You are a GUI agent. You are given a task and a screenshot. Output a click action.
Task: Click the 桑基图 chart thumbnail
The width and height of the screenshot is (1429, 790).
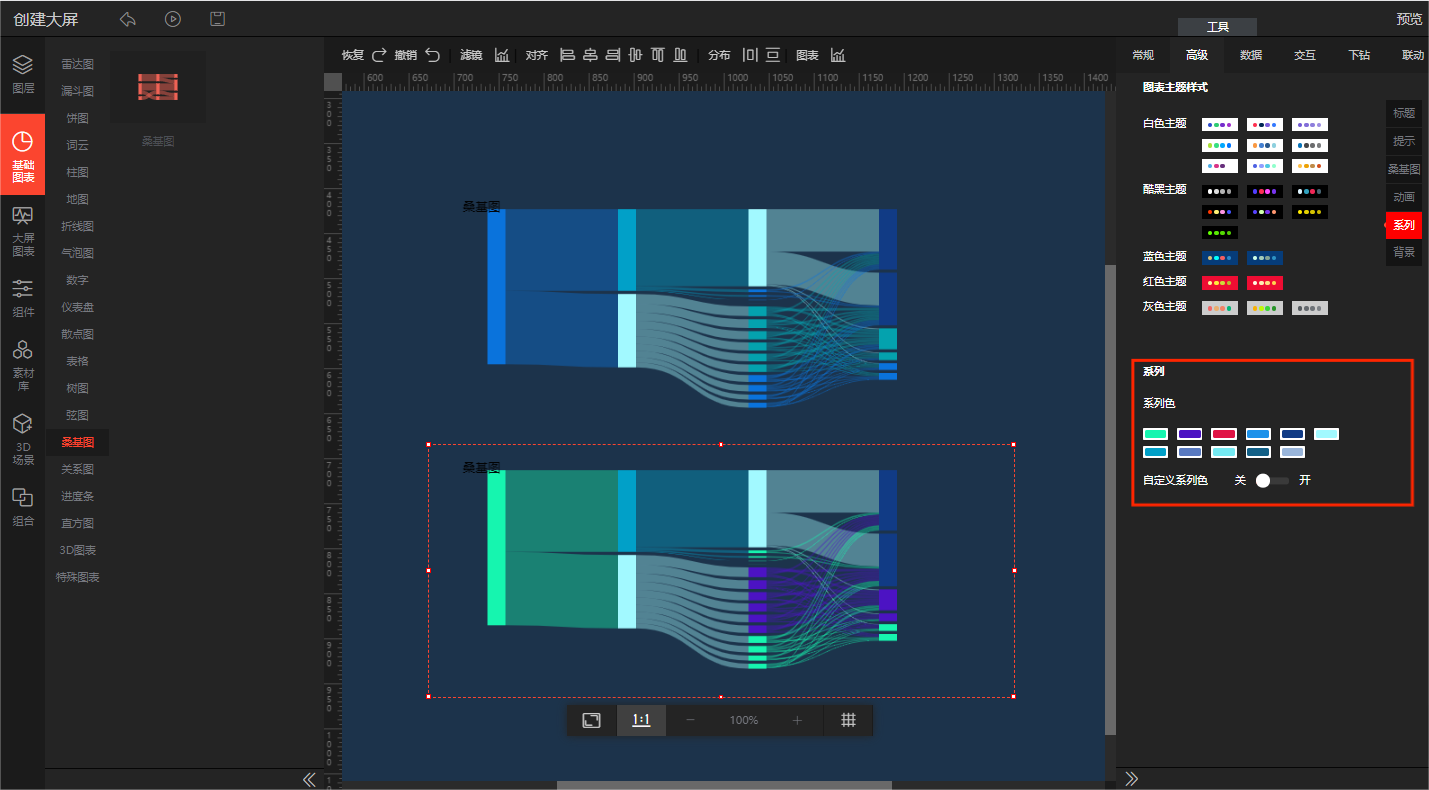coord(158,88)
